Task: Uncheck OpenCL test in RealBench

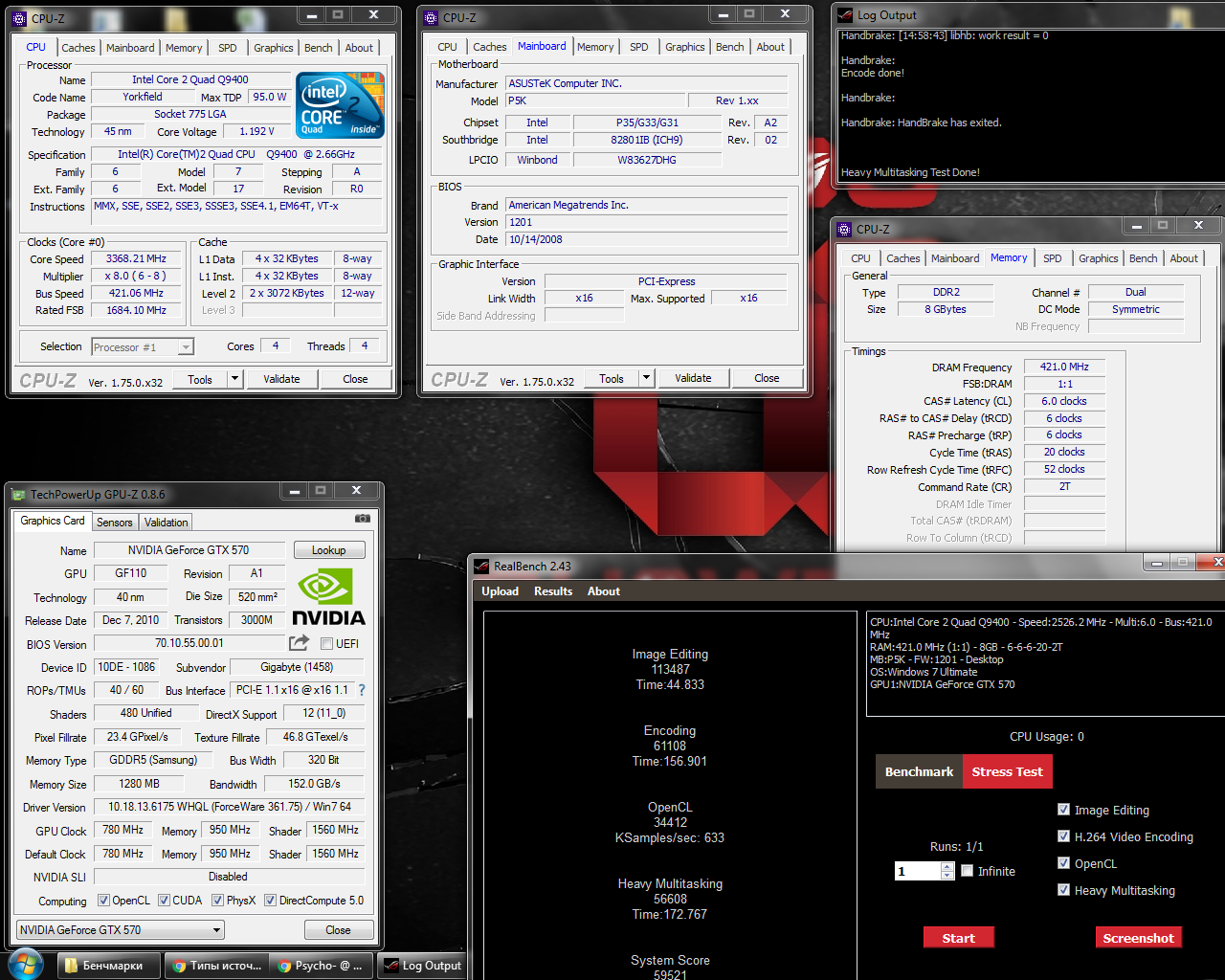Action: (x=1063, y=862)
